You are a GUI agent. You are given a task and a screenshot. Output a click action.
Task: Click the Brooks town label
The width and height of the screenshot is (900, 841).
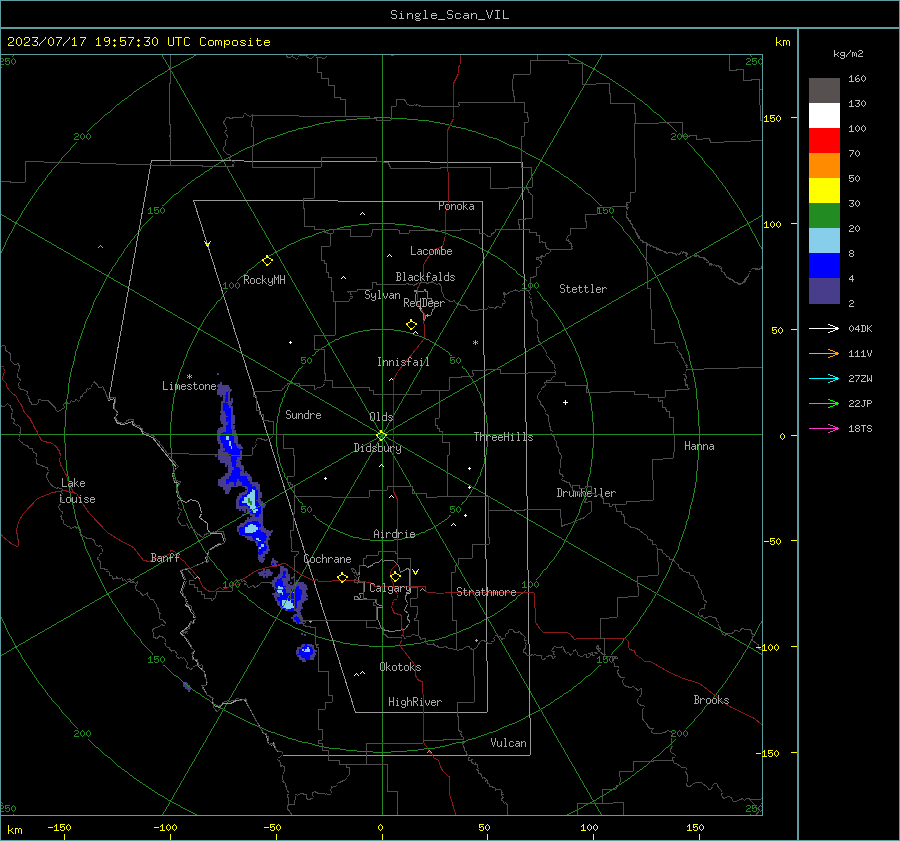tap(711, 700)
